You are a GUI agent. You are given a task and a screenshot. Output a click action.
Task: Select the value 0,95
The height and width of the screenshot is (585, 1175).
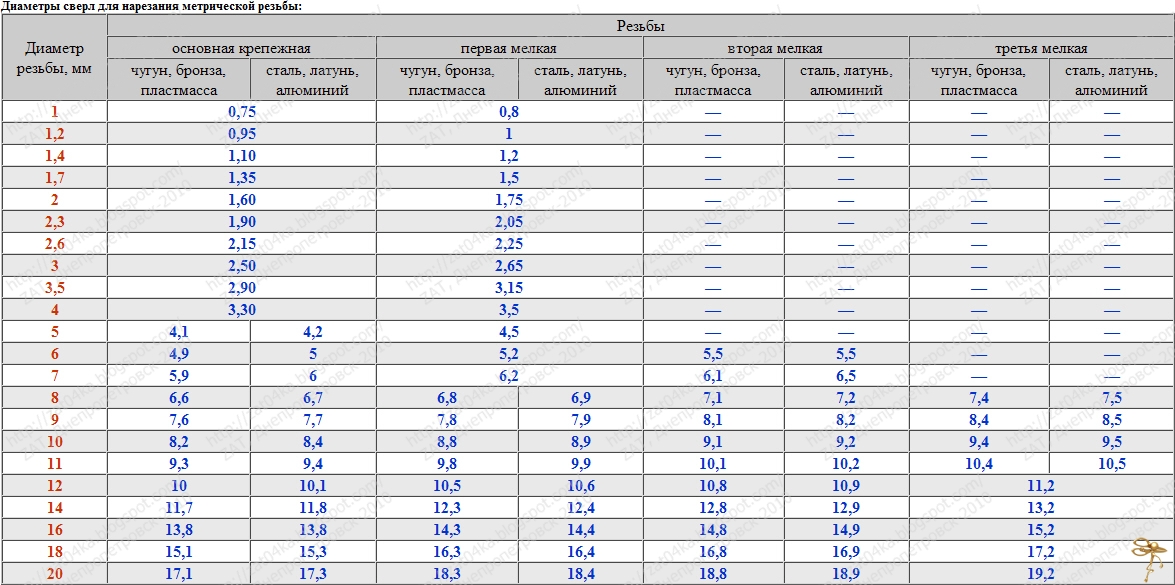click(x=241, y=134)
